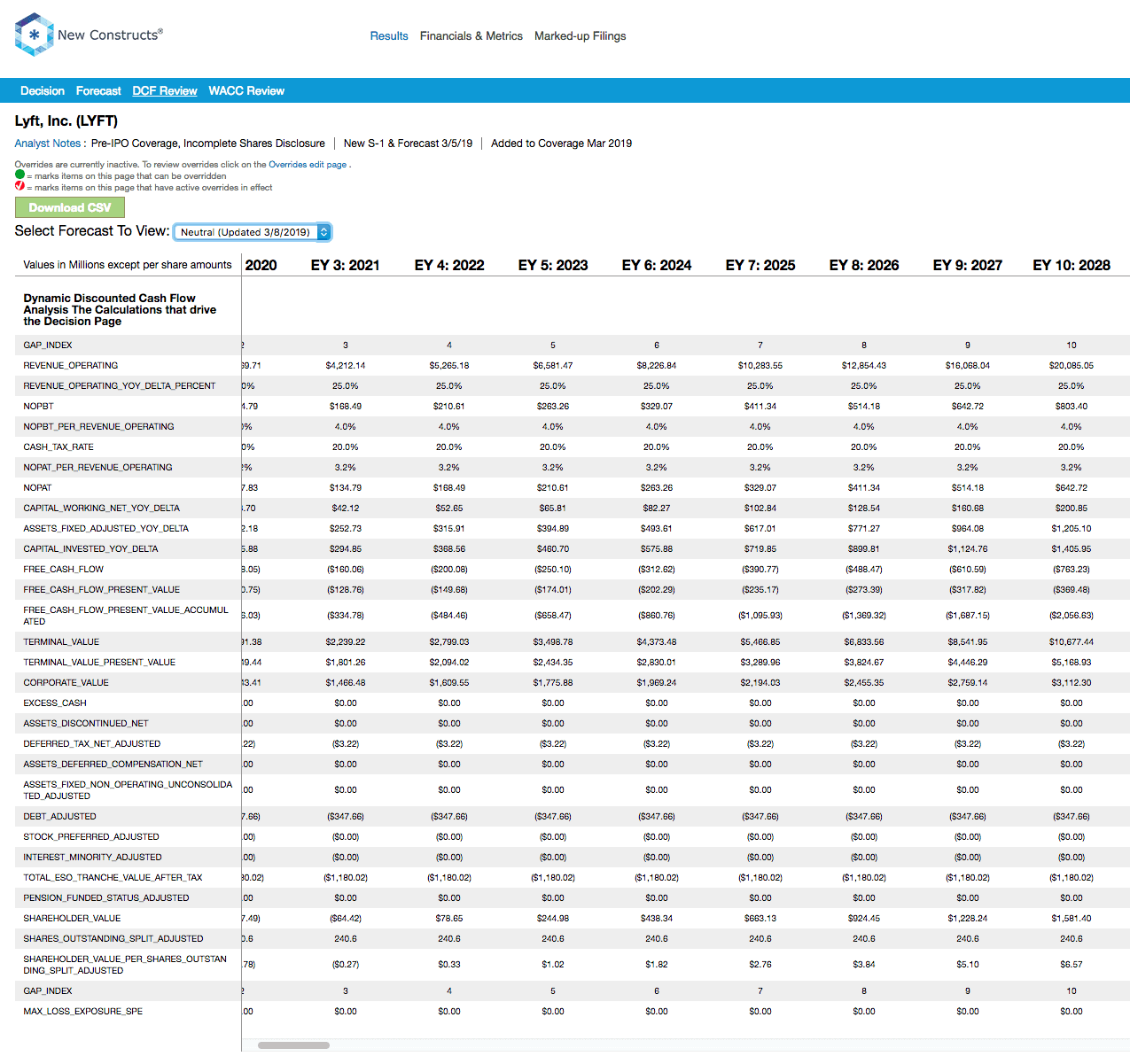1130x1064 pixels.
Task: Select the CORPORATE_VALUE row label
Action: [x=66, y=683]
